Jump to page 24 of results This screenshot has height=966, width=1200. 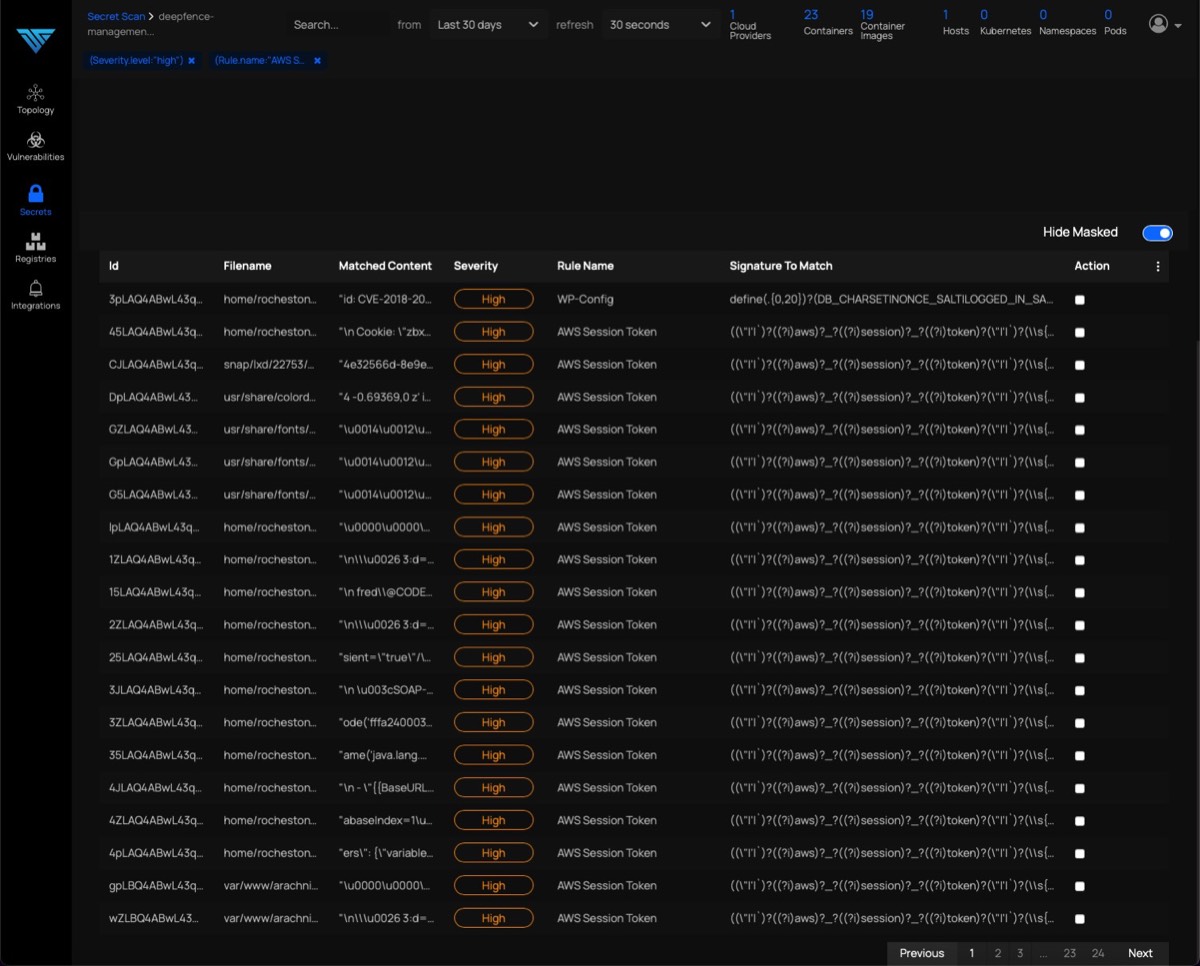pos(1098,953)
